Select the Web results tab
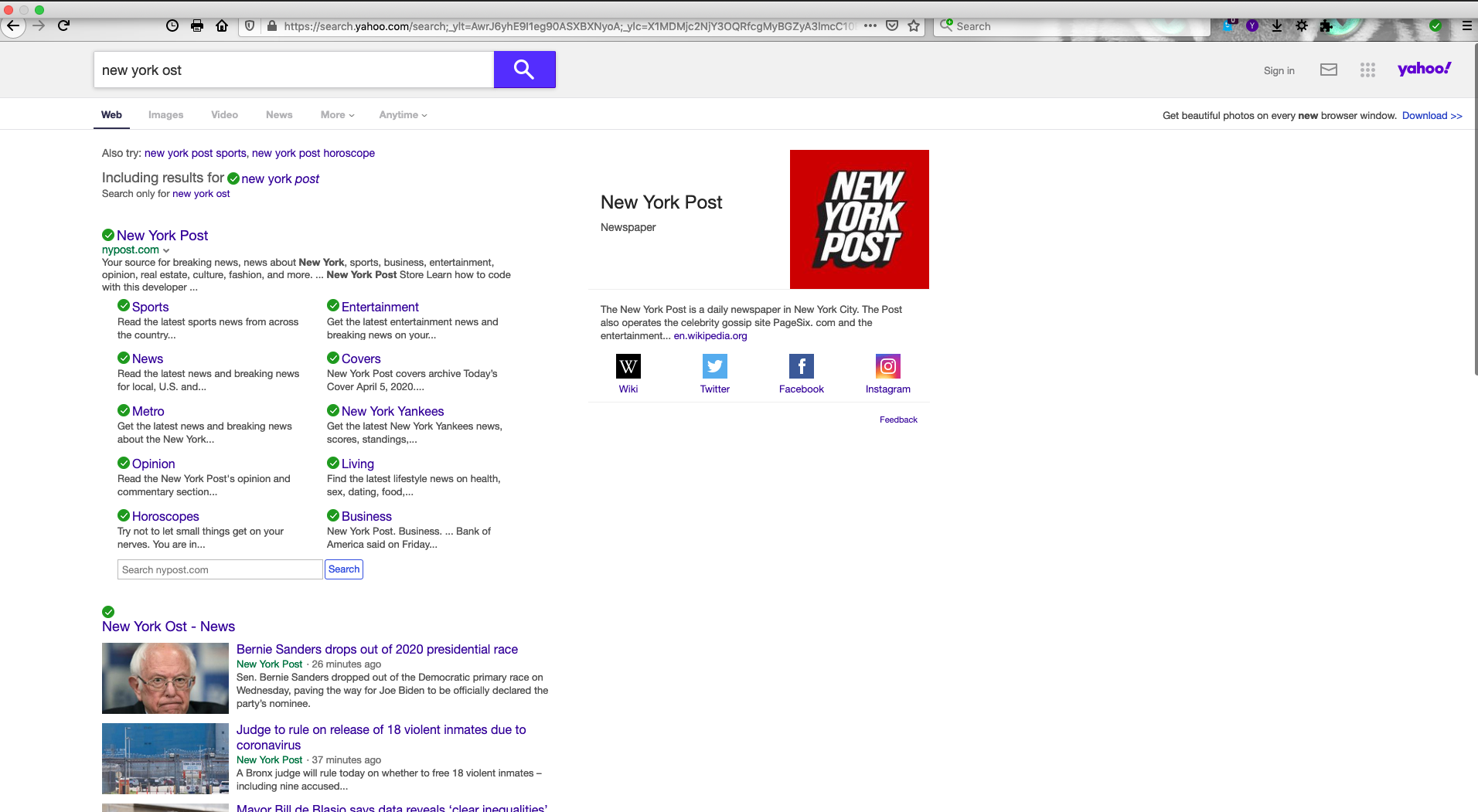Viewport: 1478px width, 812px height. (111, 115)
